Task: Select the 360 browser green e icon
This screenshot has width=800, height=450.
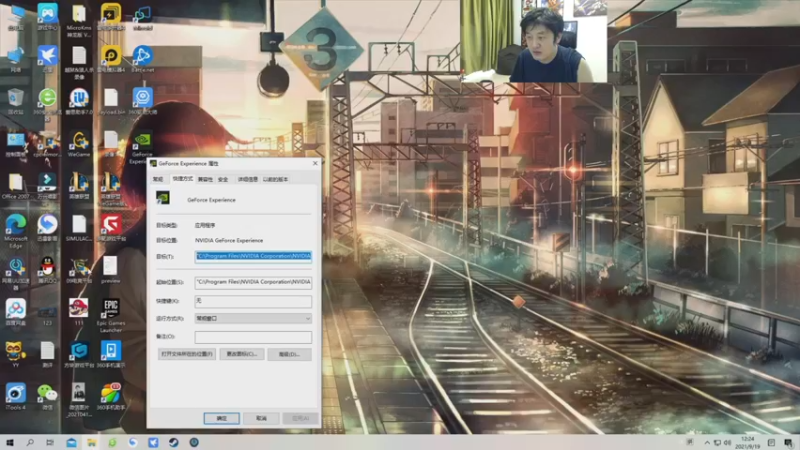Action: [x=47, y=102]
